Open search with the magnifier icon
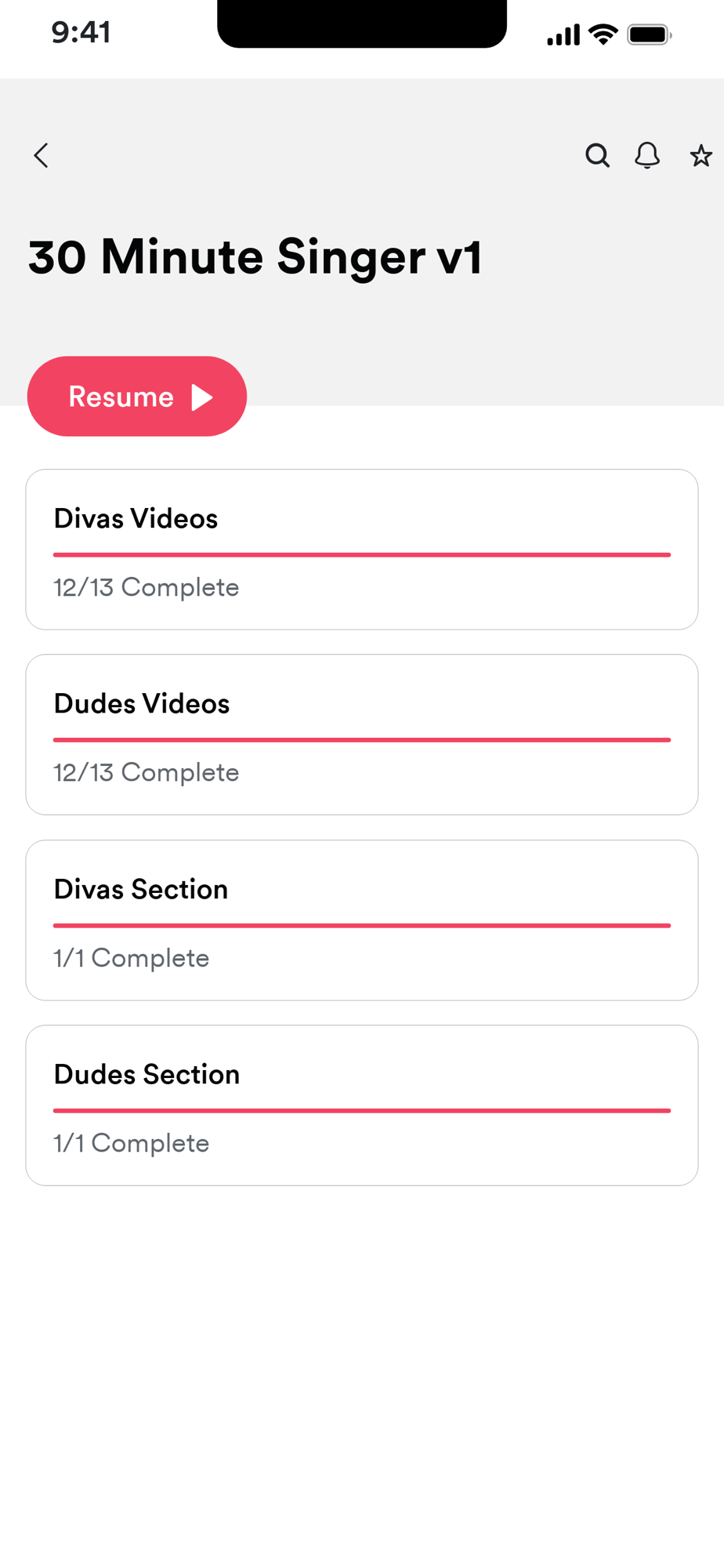The image size is (724, 1568). [597, 155]
